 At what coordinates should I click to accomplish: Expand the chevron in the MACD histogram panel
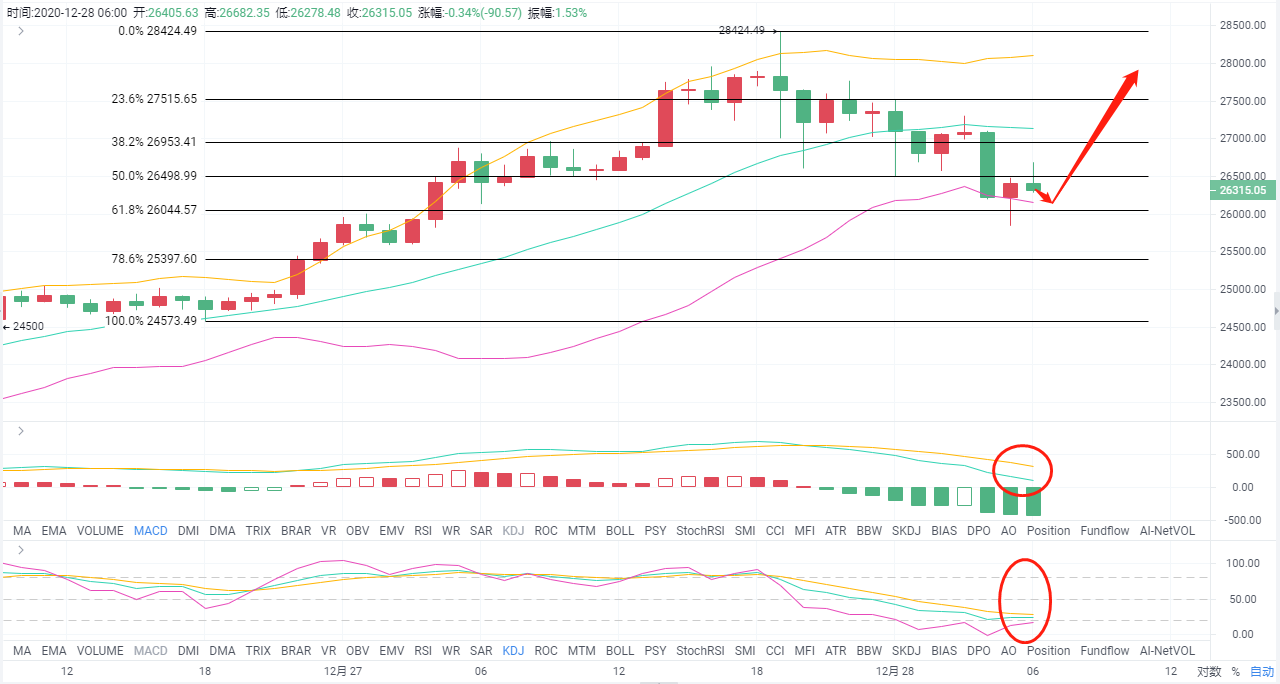point(20,431)
